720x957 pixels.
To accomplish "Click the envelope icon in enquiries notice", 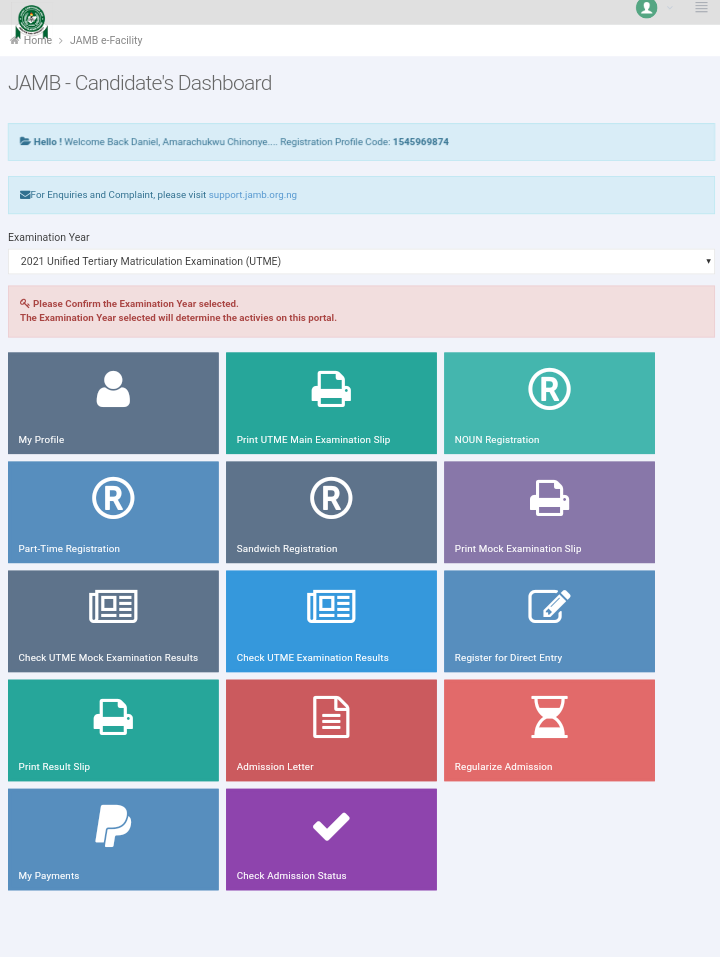I will coord(25,195).
